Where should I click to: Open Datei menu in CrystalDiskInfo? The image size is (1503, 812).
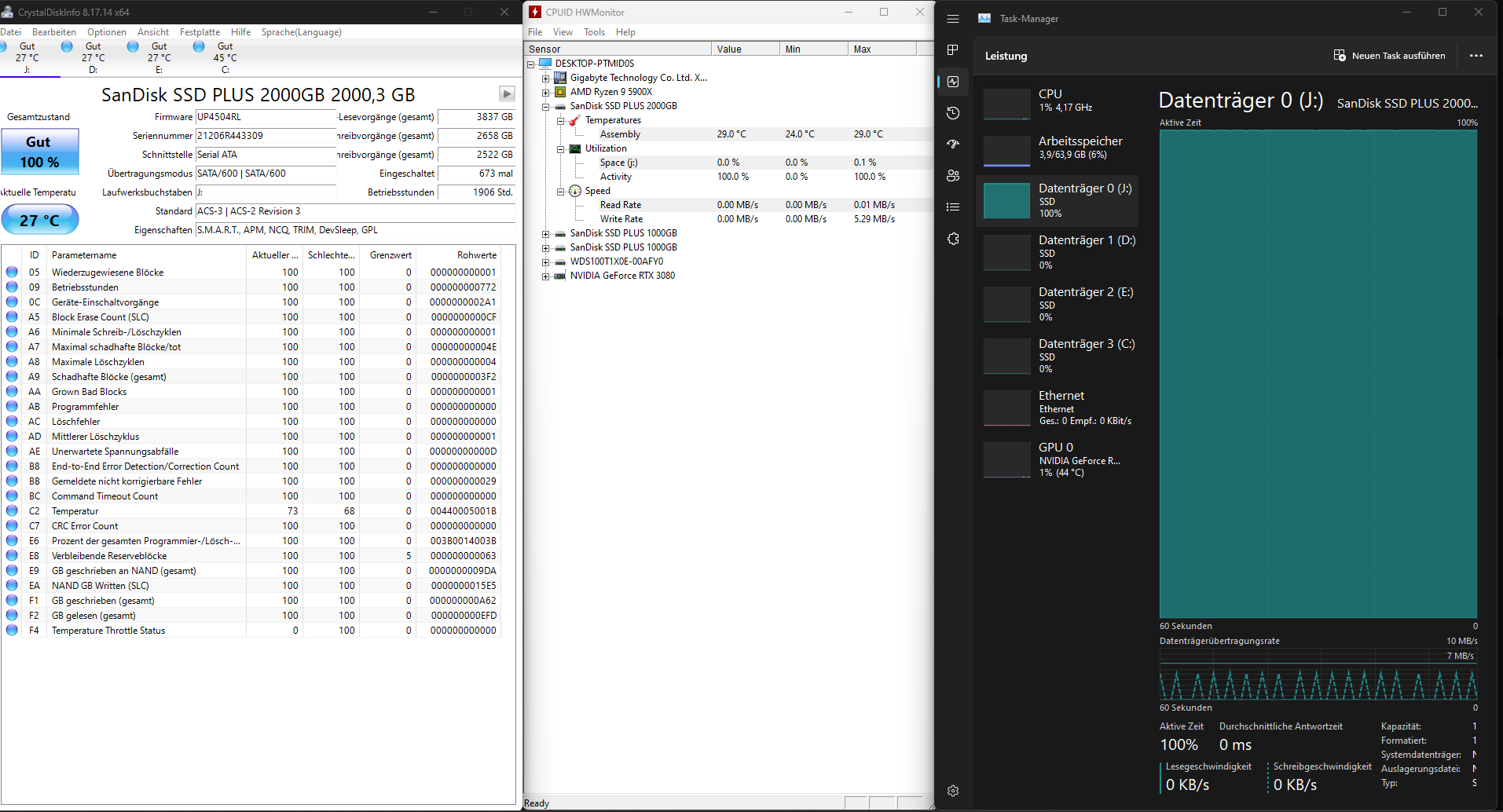[x=10, y=32]
